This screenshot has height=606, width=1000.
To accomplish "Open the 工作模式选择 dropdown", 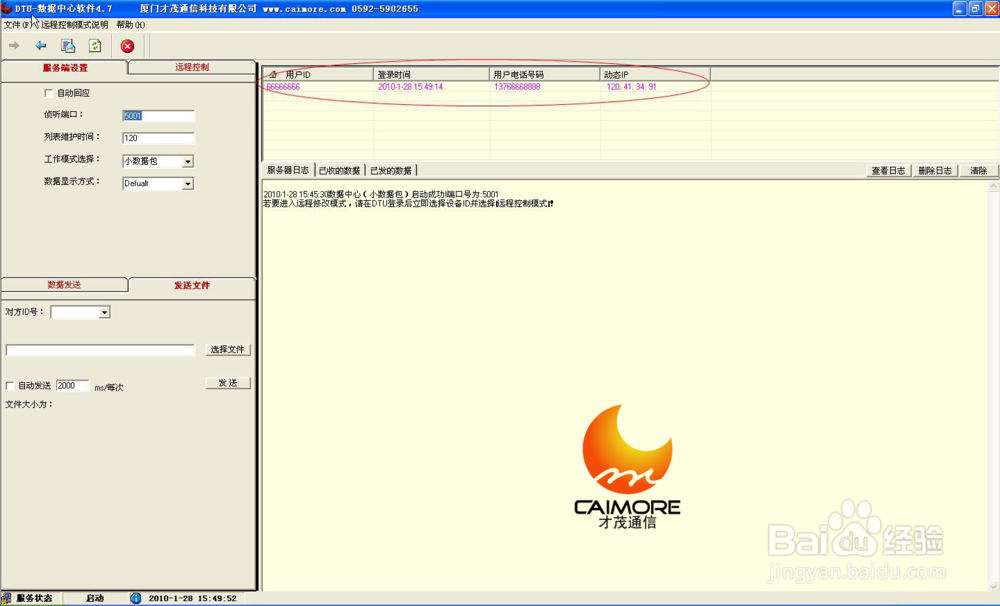I will click(188, 161).
